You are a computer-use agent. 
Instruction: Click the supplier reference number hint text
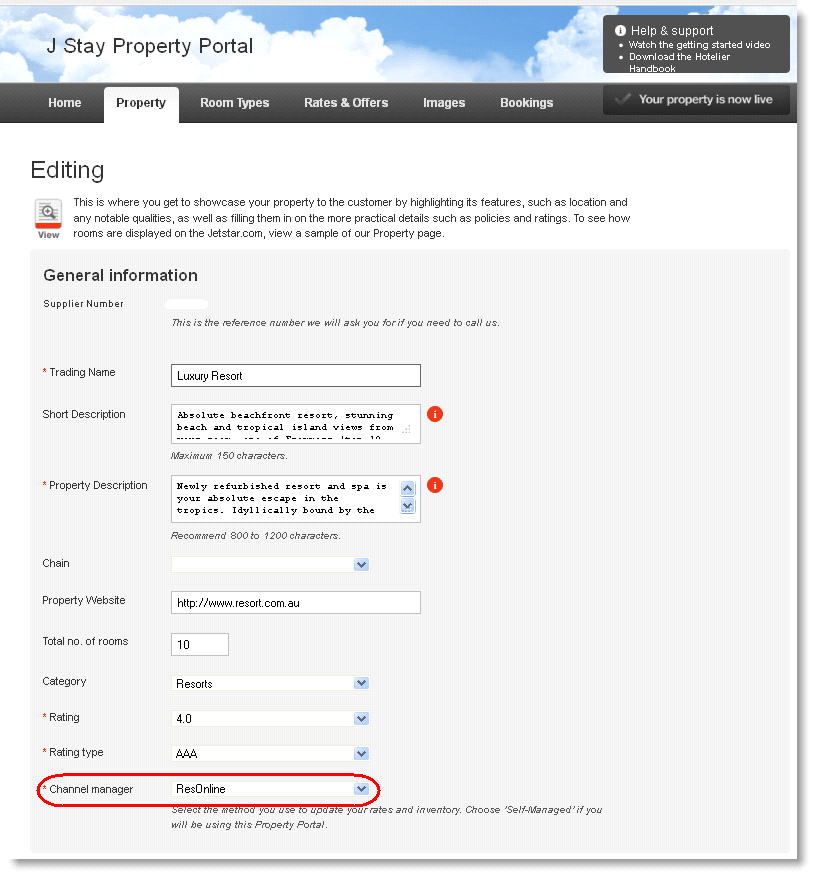[335, 323]
